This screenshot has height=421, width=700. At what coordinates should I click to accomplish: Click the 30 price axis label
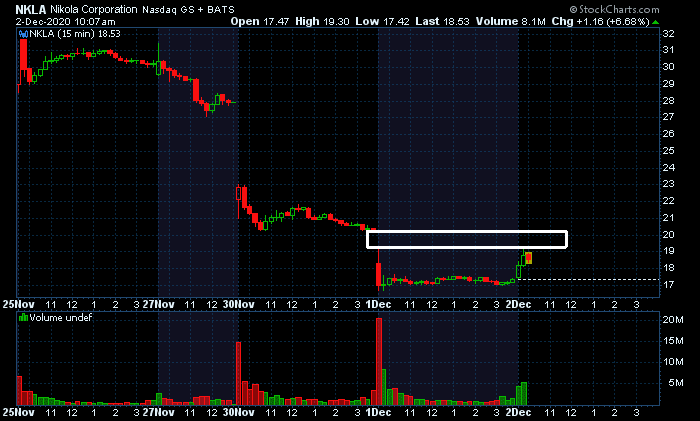[668, 67]
